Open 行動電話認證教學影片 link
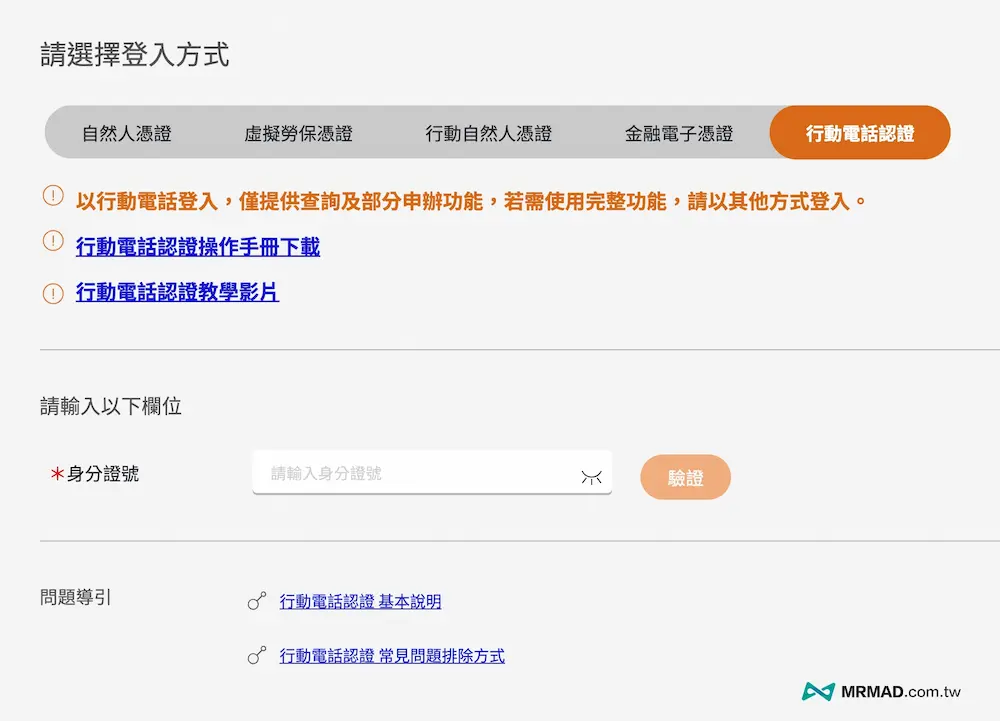Image resolution: width=1000 pixels, height=721 pixels. (x=177, y=292)
